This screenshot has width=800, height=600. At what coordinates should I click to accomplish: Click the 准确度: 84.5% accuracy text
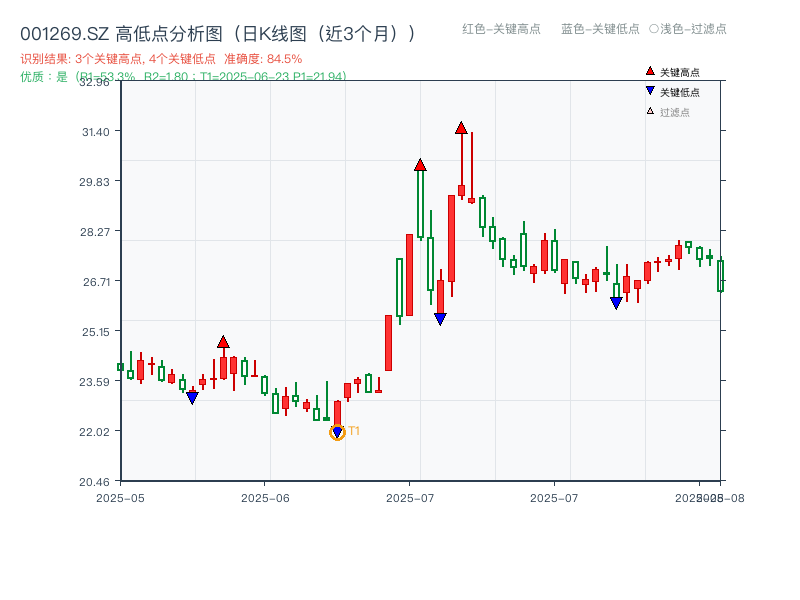(x=265, y=59)
